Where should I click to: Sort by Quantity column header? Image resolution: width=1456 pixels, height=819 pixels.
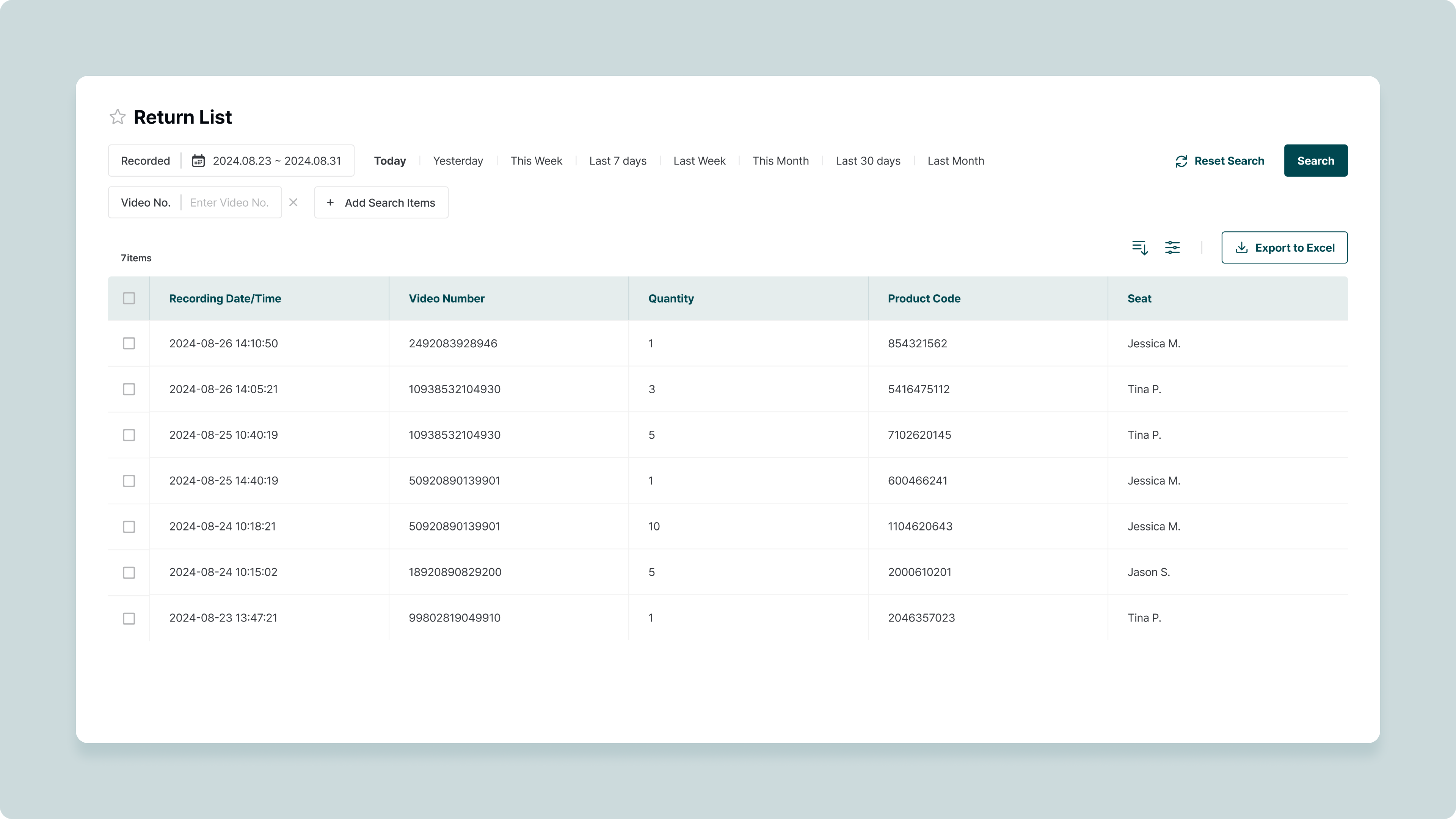click(x=671, y=298)
